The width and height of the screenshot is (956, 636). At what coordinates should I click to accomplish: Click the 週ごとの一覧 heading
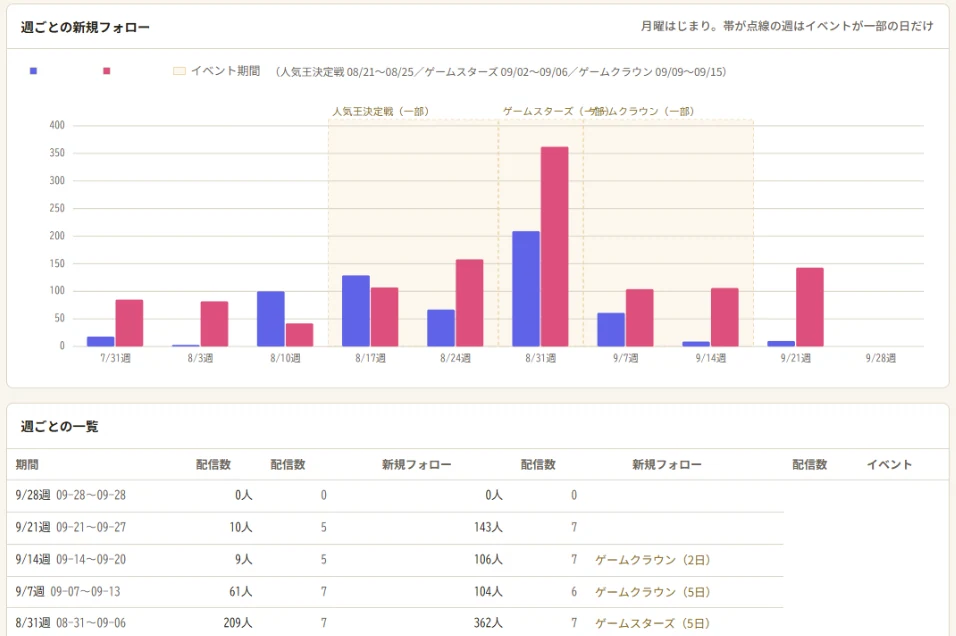[59, 426]
